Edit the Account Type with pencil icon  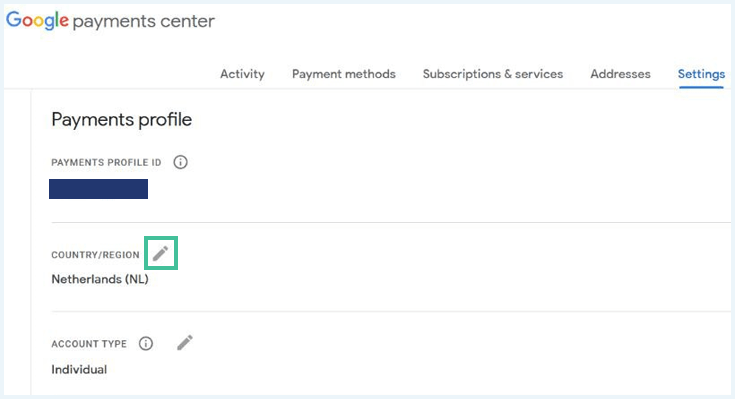coord(185,343)
